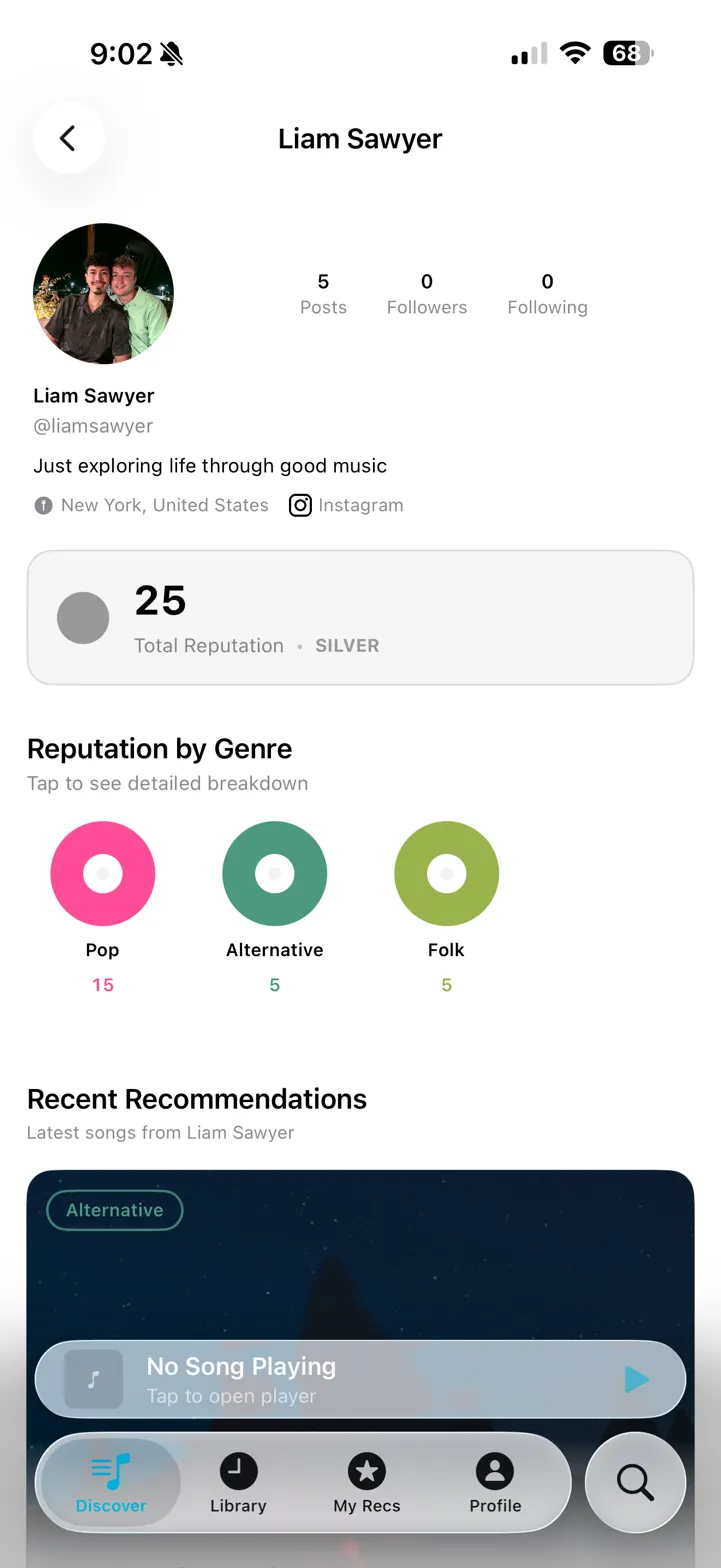View Liam Sawyer's followers list

tap(427, 292)
